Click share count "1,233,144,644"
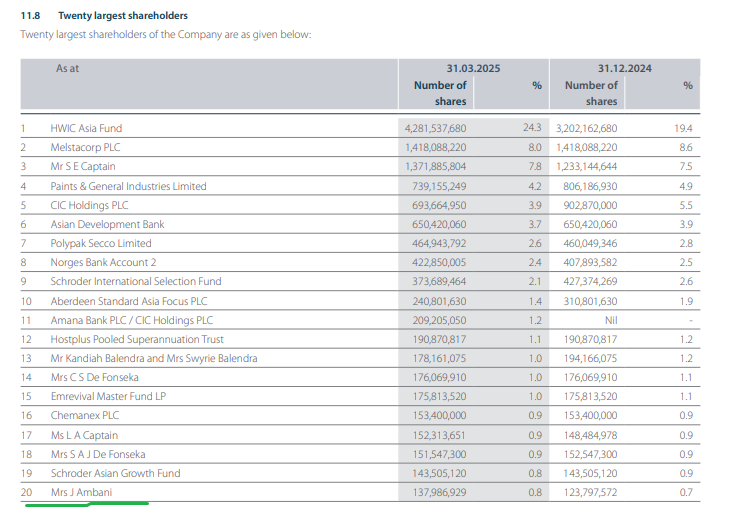This screenshot has width=735, height=515. tap(586, 166)
